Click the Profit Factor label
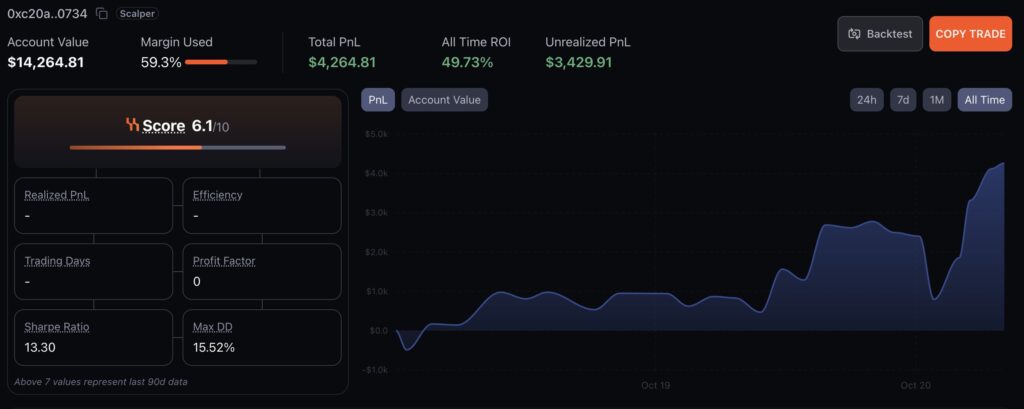The height and width of the screenshot is (409, 1024). click(224, 261)
